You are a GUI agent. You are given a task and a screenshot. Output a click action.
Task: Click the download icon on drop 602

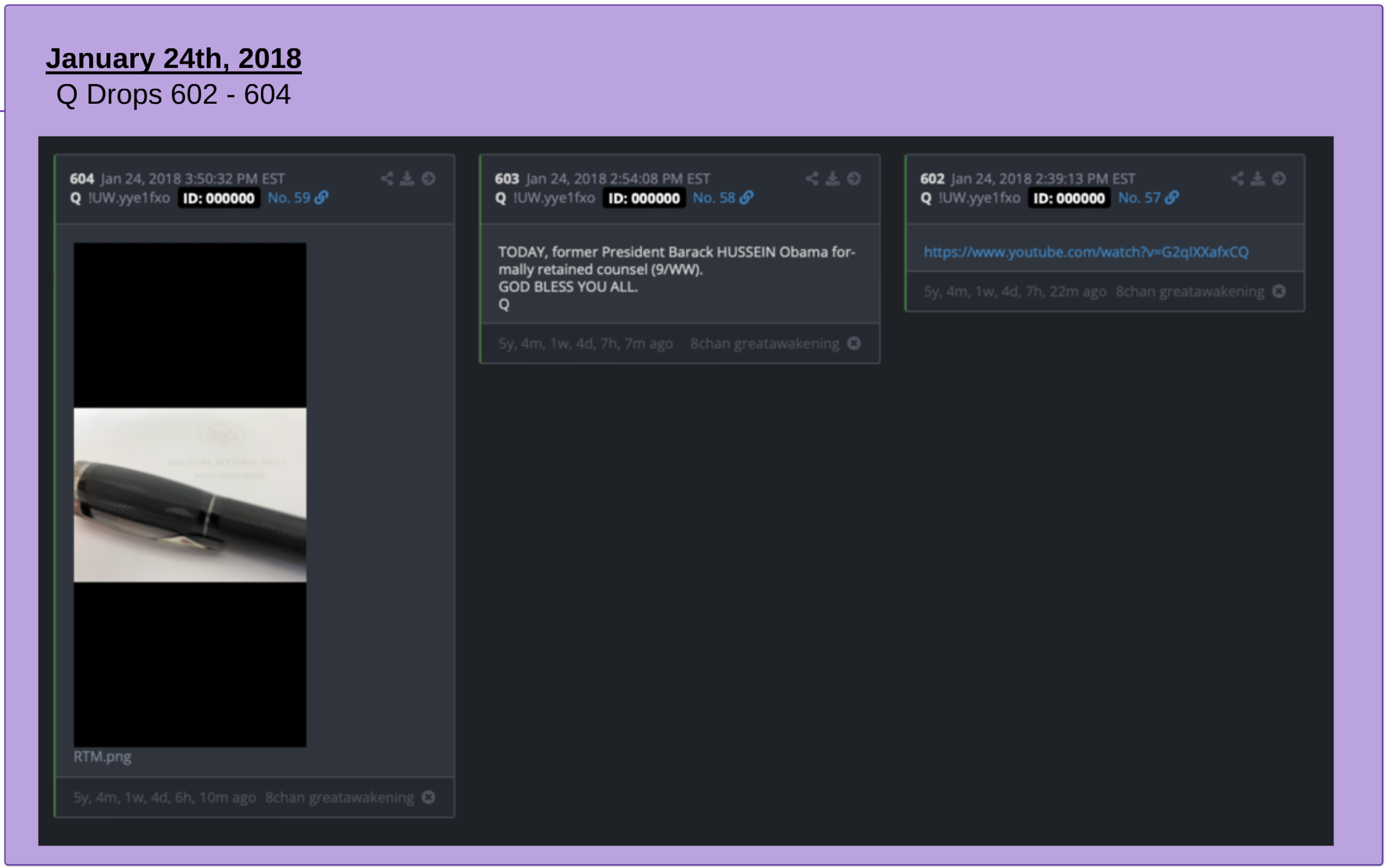1257,178
